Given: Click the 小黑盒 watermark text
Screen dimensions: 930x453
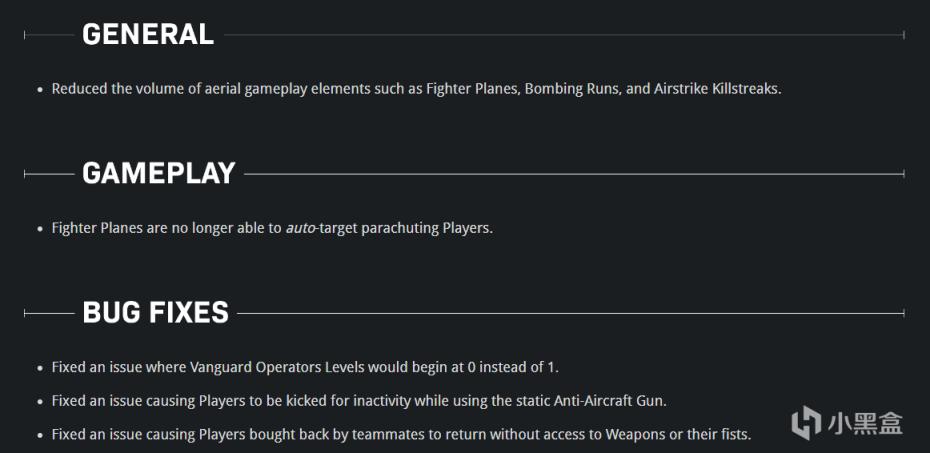Looking at the screenshot, I should (864, 423).
